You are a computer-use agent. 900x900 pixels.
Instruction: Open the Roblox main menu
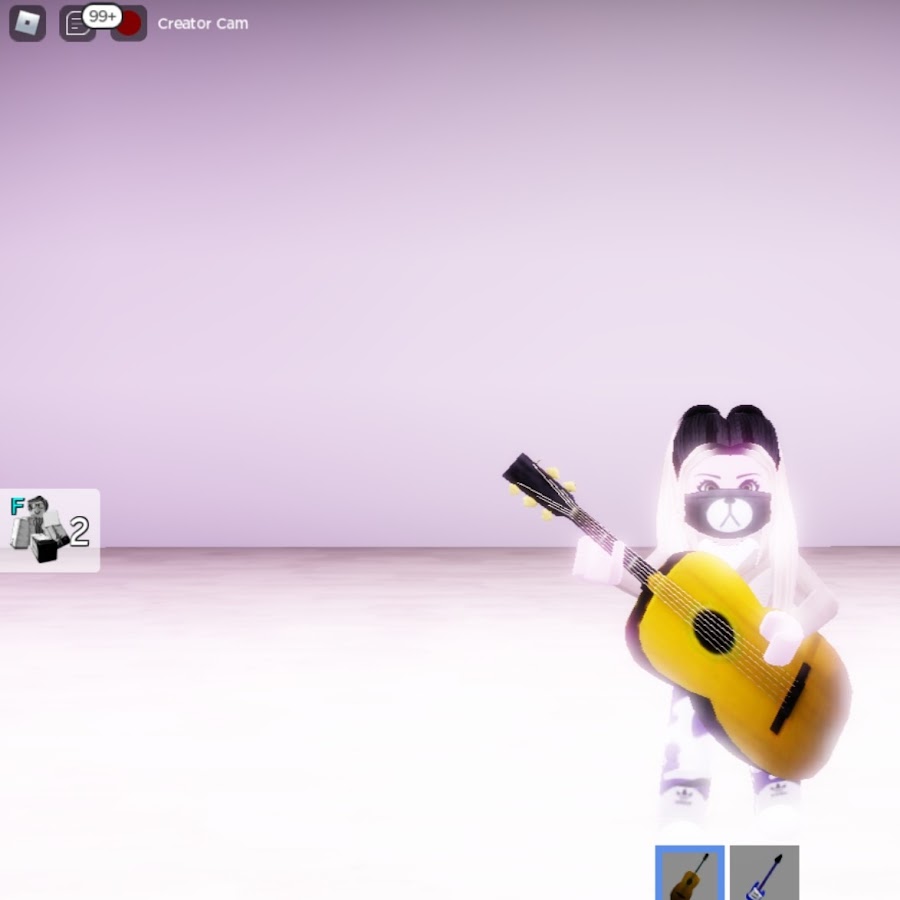27,24
